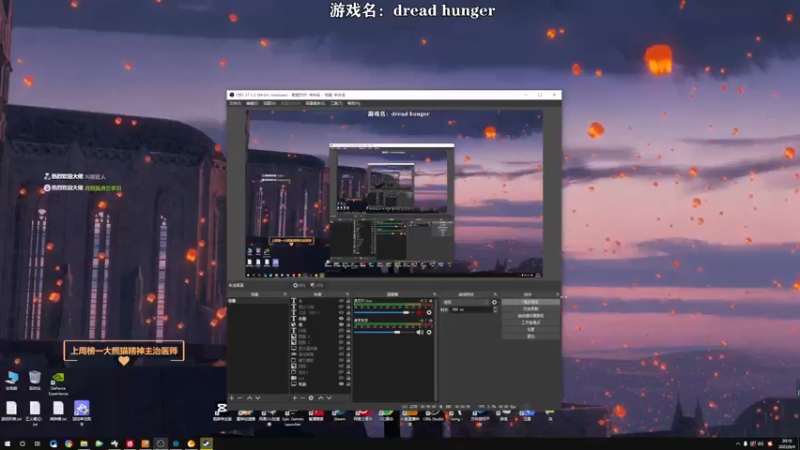Image resolution: width=800 pixels, height=450 pixels.
Task: Toggle lock of the topmost source
Action: tap(348, 301)
